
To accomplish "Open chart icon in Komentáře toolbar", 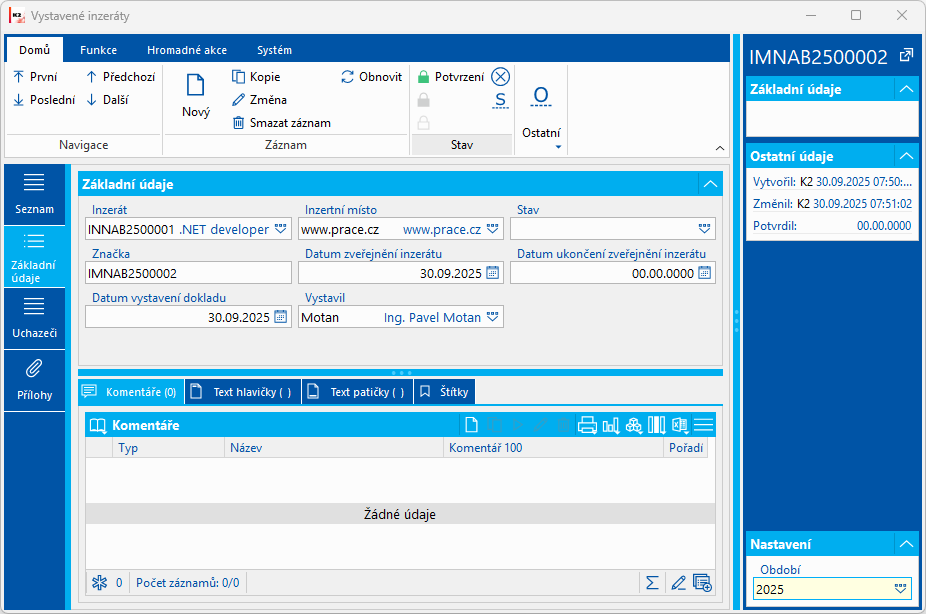I will (611, 425).
